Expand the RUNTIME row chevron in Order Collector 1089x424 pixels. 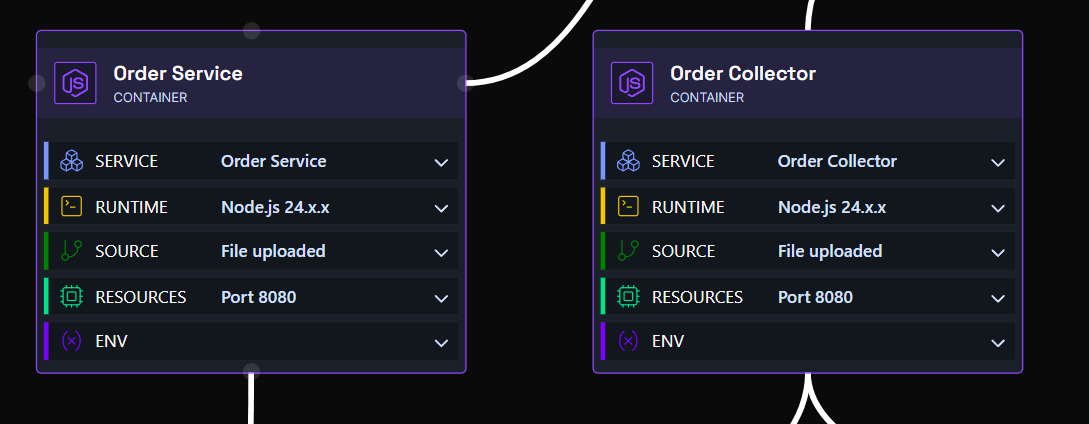coord(998,209)
